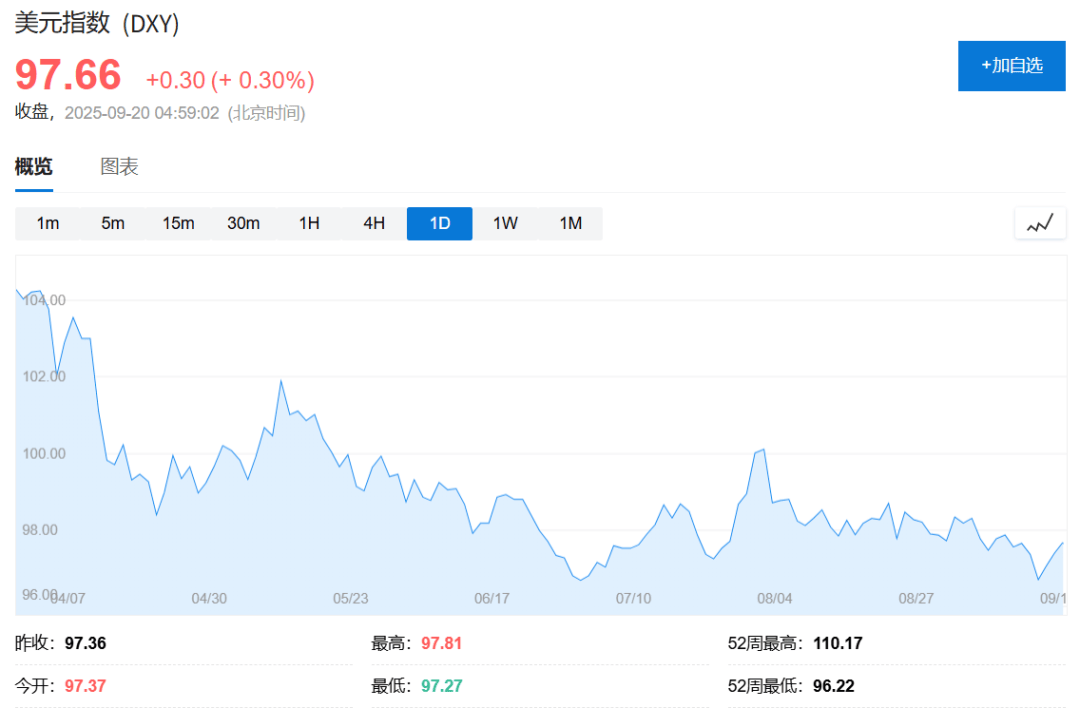The width and height of the screenshot is (1080, 708).
Task: Switch chart to 1H interval
Action: [309, 223]
